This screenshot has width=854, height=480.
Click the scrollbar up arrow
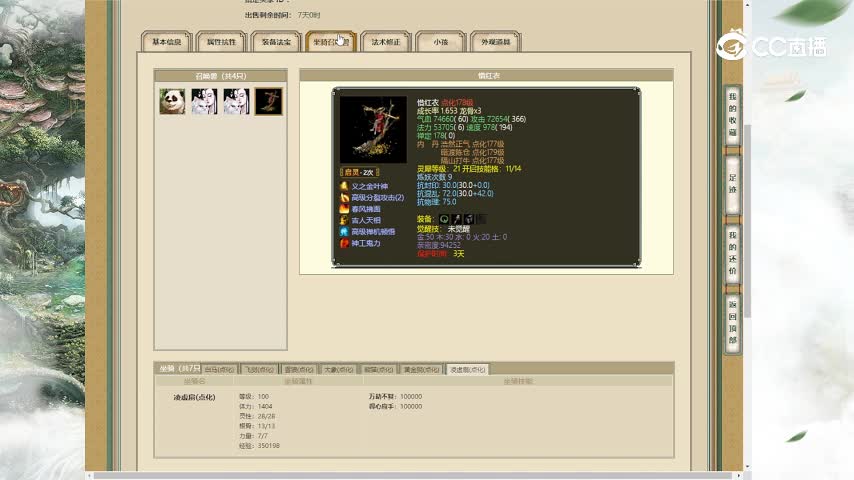pos(748,4)
